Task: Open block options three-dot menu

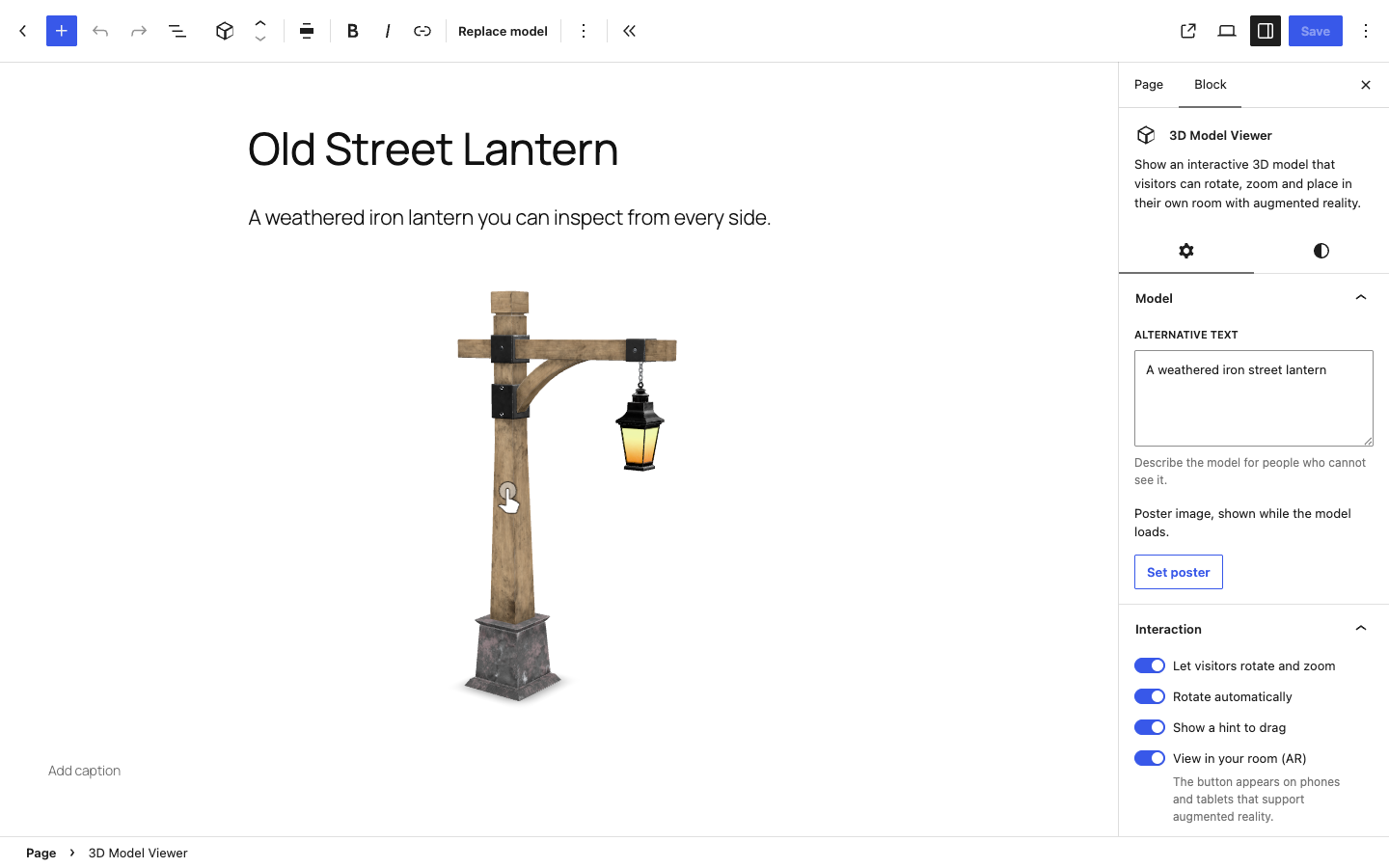Action: pos(584,31)
